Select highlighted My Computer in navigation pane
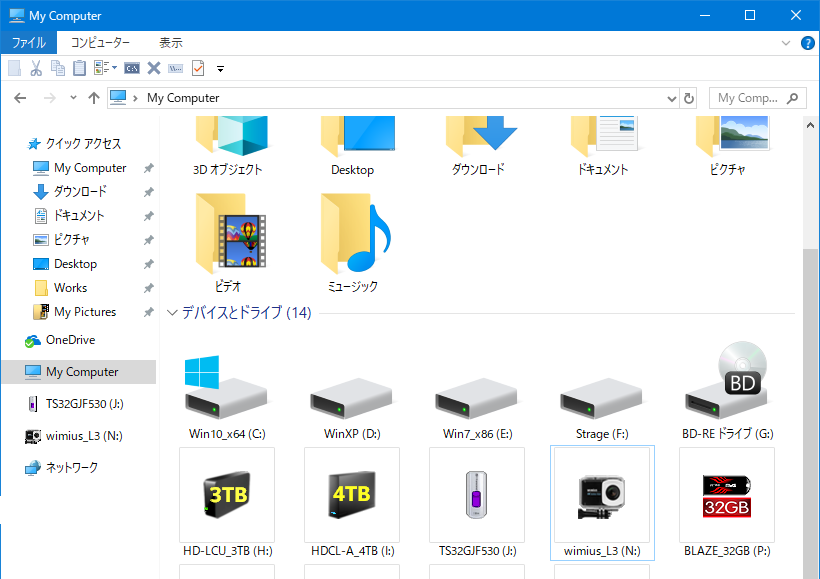Viewport: 820px width, 579px height. click(79, 372)
